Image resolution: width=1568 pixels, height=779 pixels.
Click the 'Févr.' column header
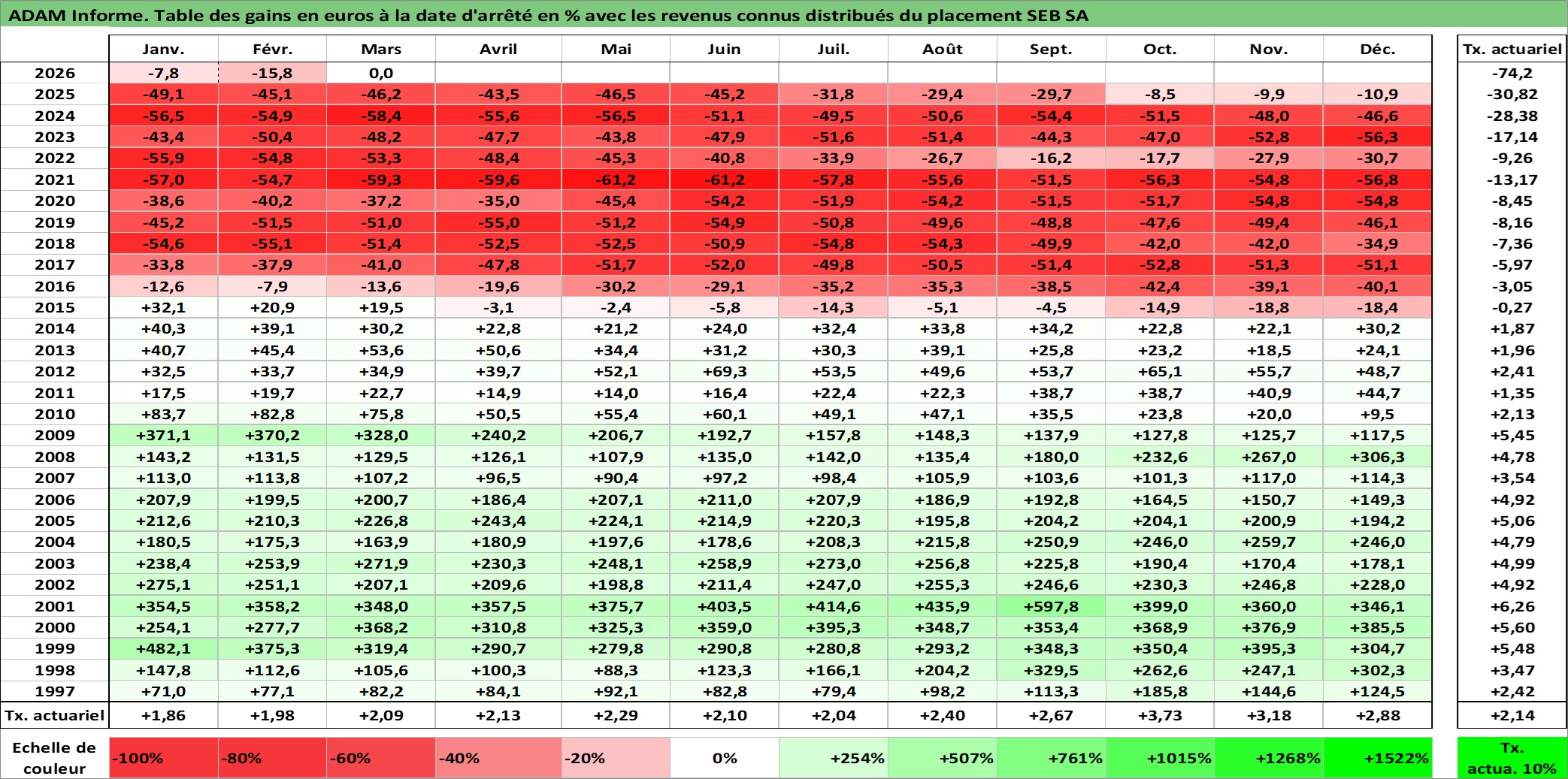pos(273,50)
